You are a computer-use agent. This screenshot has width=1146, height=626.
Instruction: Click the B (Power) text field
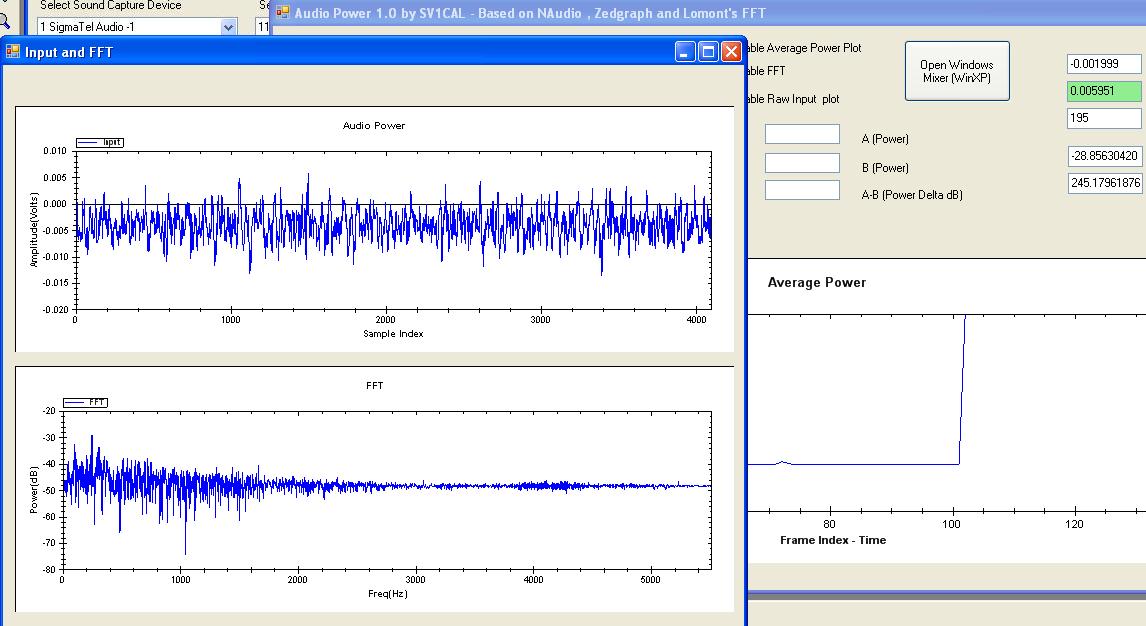tap(802, 163)
